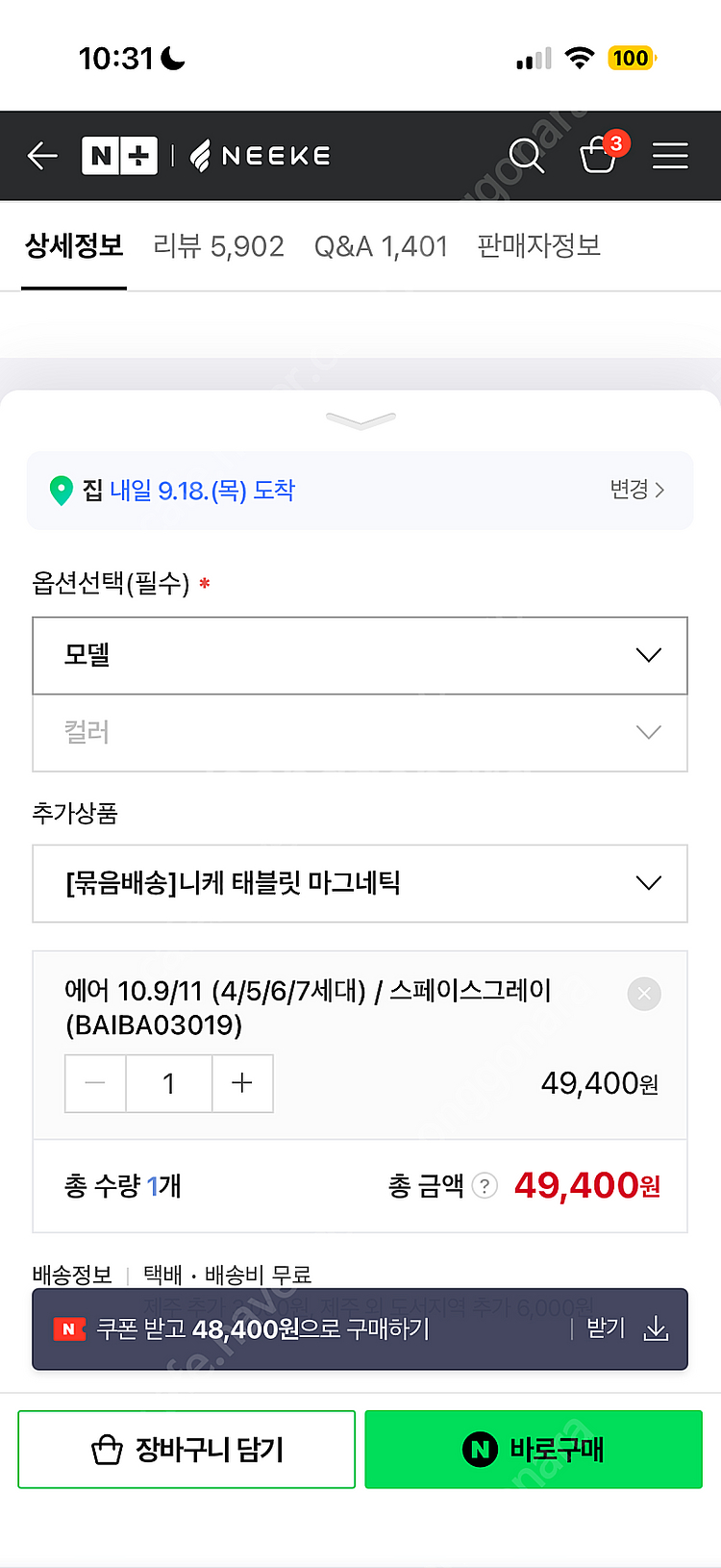Tap the coupon download arrow icon
Image resolution: width=721 pixels, height=1568 pixels.
(x=657, y=1329)
